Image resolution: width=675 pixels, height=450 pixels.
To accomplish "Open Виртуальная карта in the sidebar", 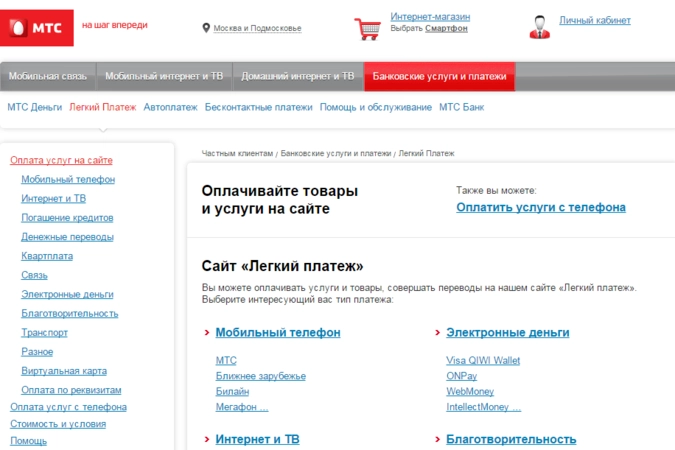I will (x=64, y=371).
